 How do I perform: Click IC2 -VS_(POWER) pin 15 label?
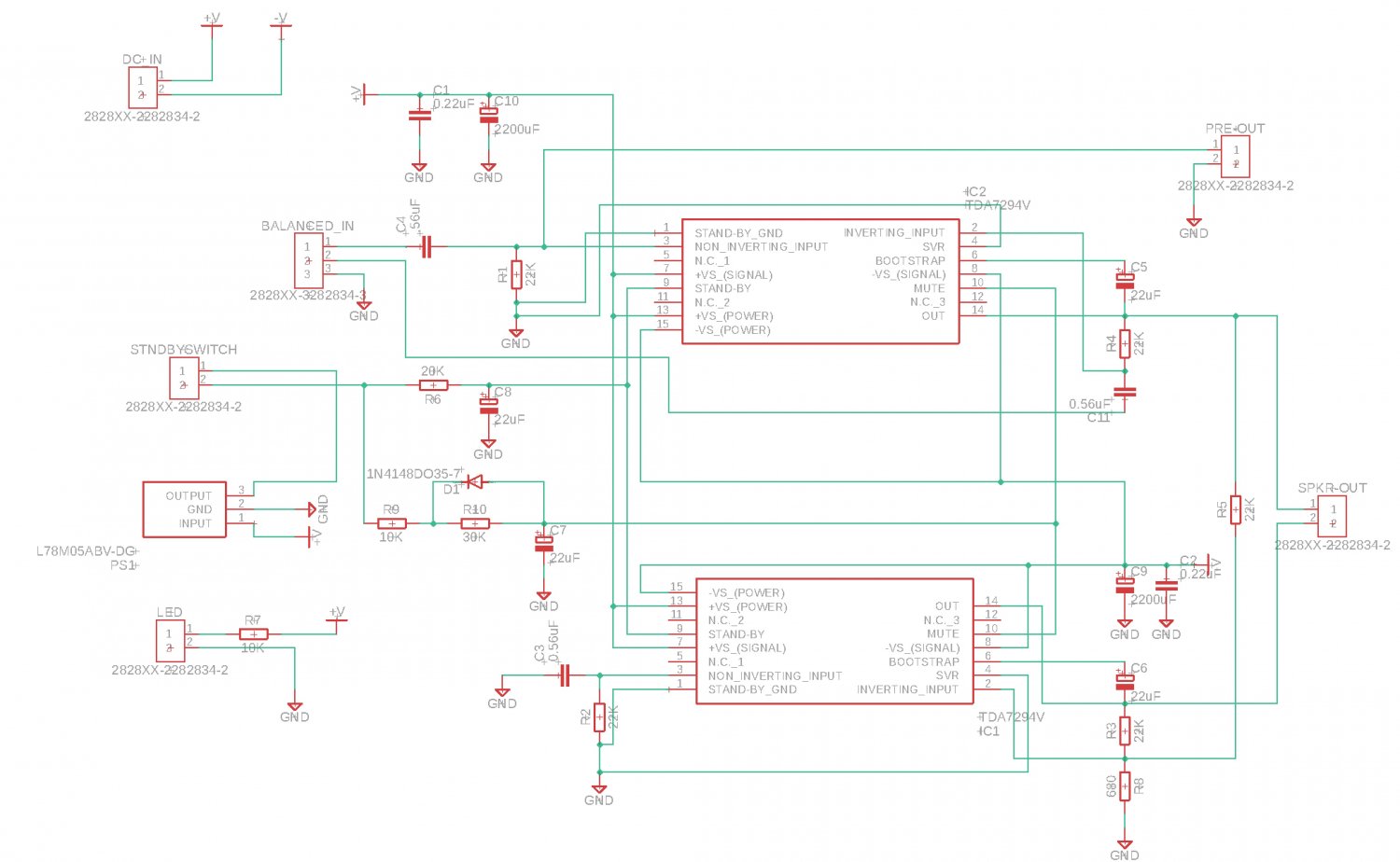[733, 330]
